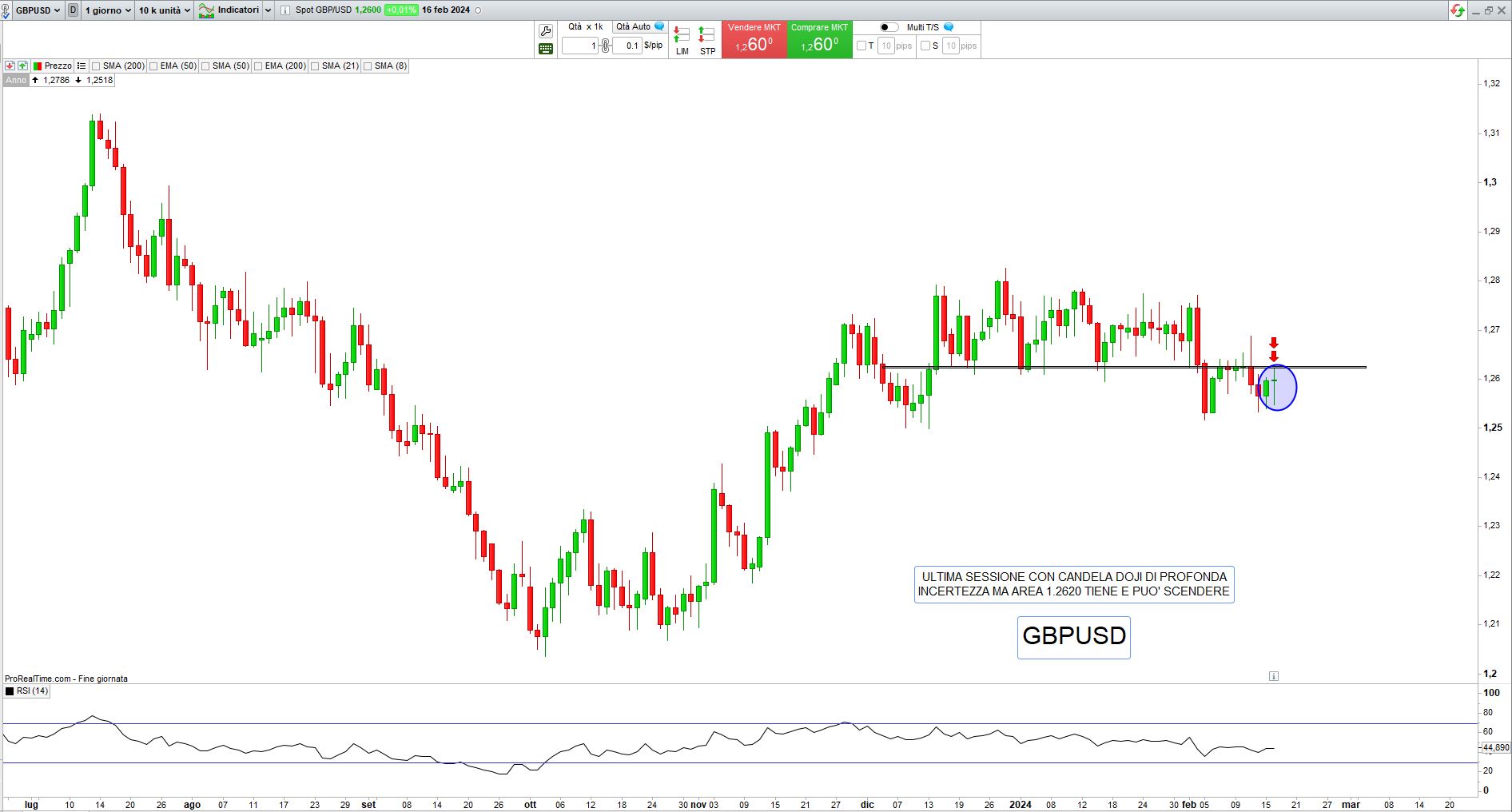Image resolution: width=1512 pixels, height=812 pixels.
Task: Click the chain link icon between quantity fields
Action: (605, 46)
